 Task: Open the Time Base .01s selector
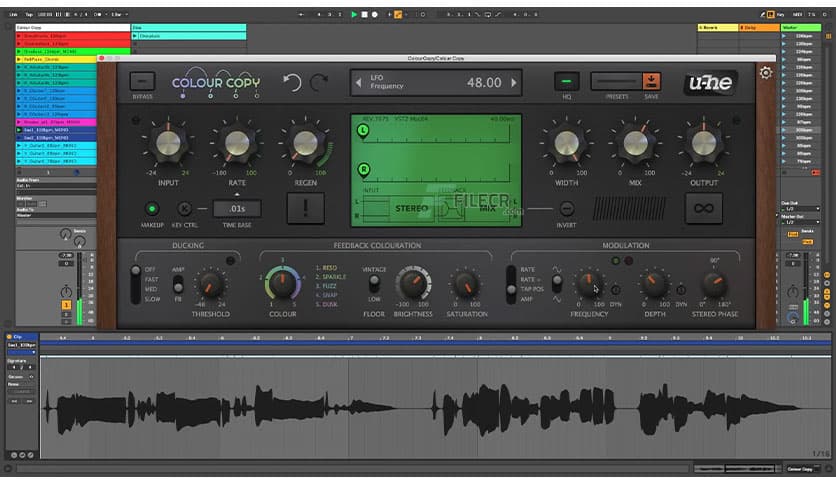coord(237,209)
